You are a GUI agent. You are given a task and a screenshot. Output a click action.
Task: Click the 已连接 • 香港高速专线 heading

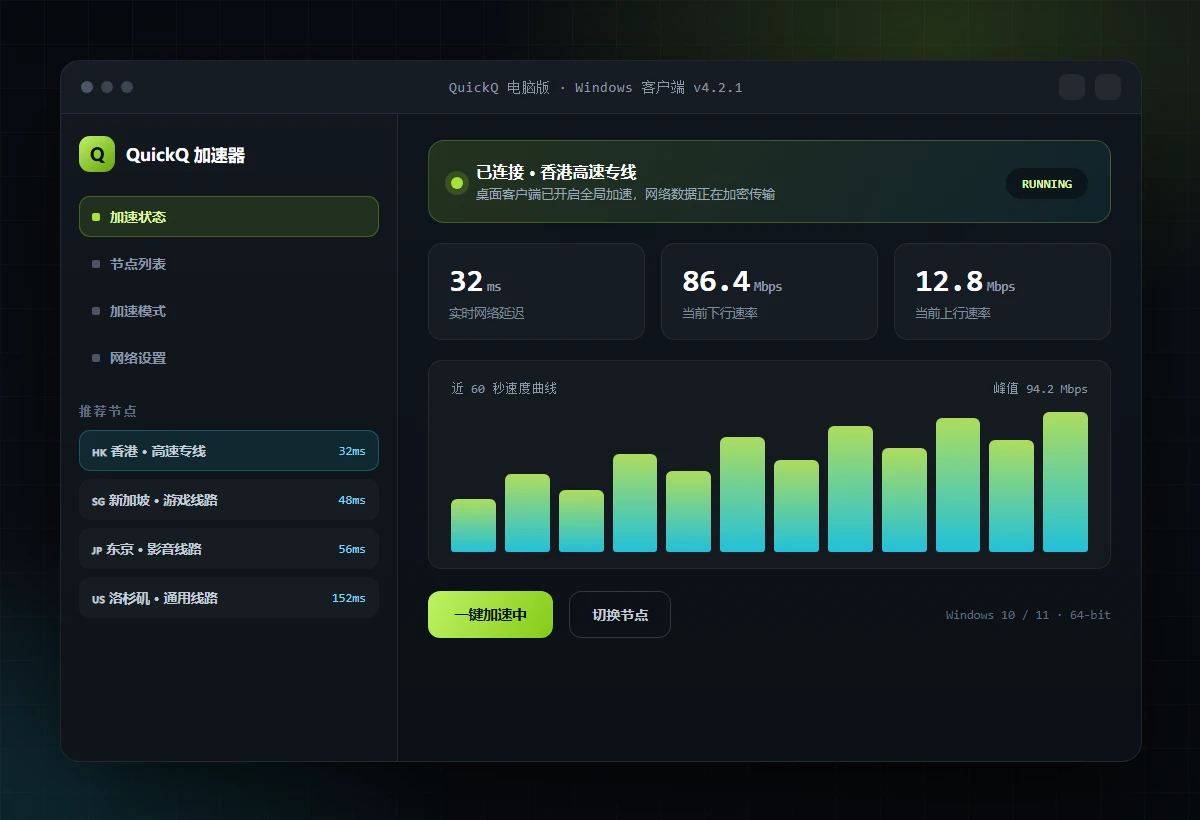[x=556, y=172]
